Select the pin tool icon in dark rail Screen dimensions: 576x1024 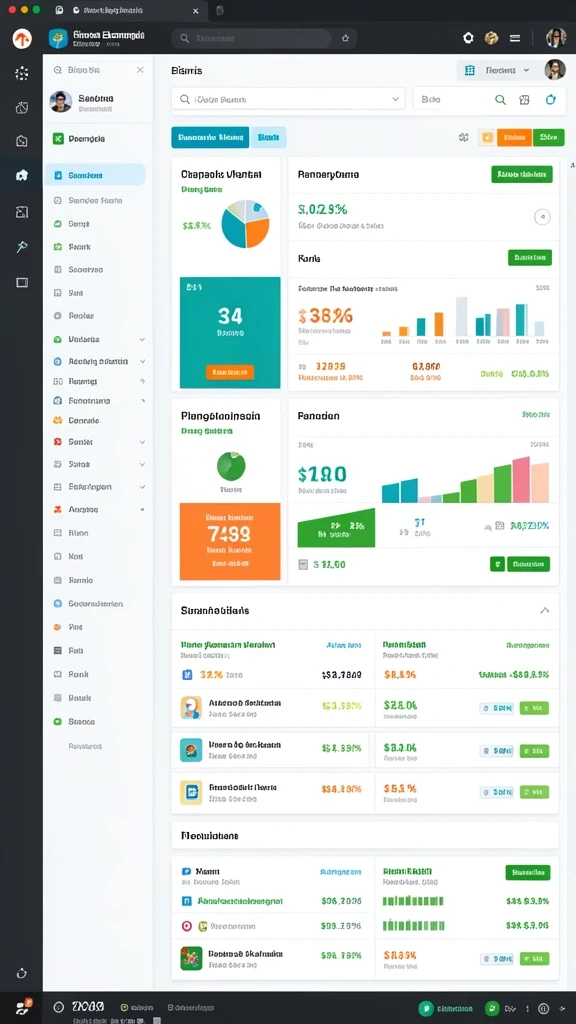22,246
